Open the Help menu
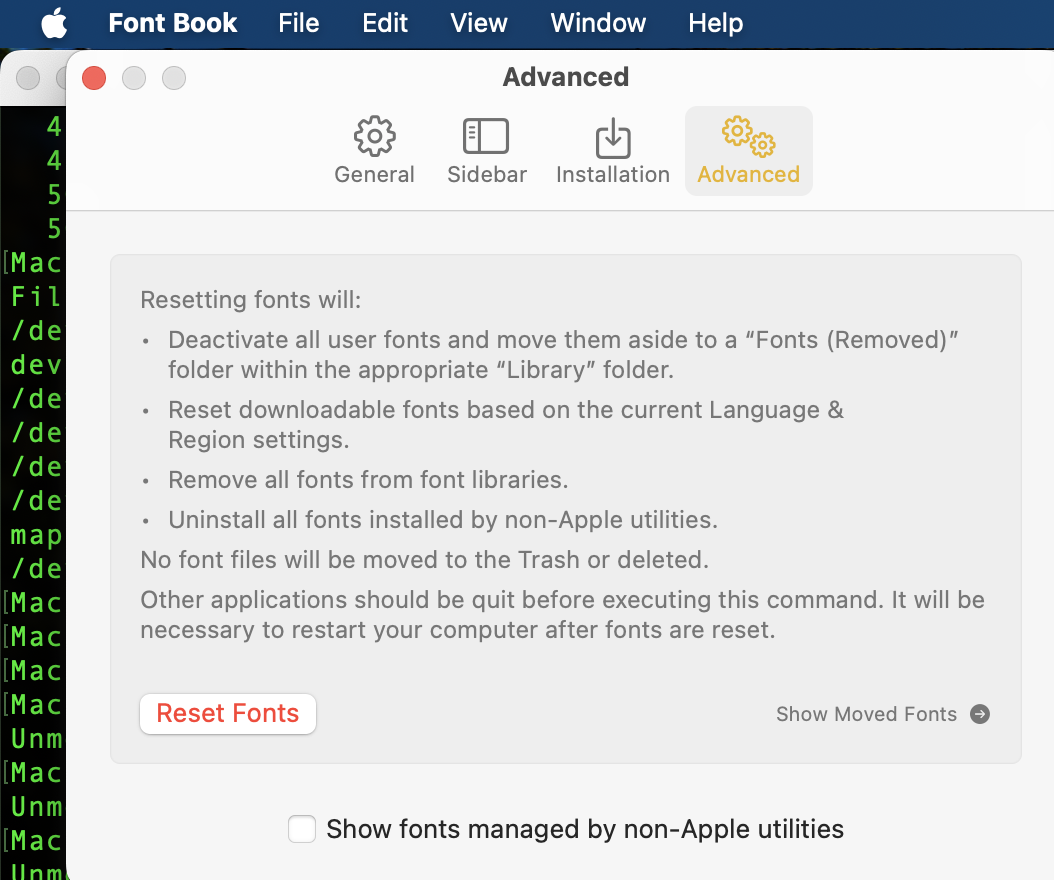Screen dimensions: 1054x880 715,24
